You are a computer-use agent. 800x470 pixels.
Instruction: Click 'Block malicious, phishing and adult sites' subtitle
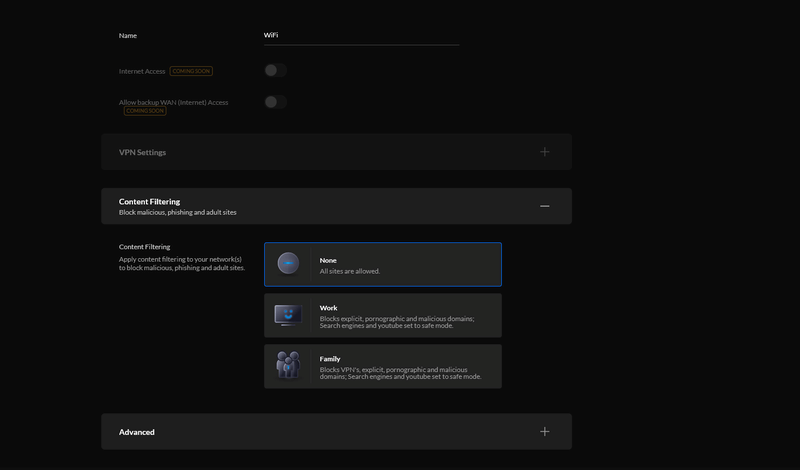[178, 212]
